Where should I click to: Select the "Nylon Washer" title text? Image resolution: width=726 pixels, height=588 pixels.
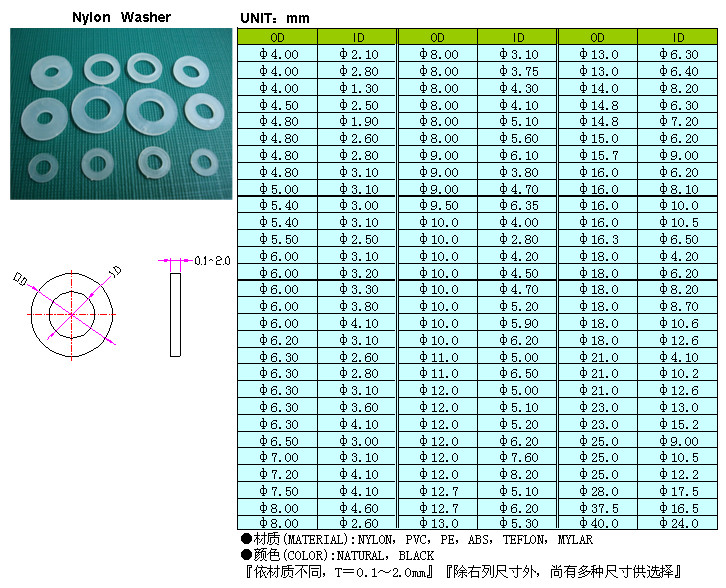click(121, 17)
